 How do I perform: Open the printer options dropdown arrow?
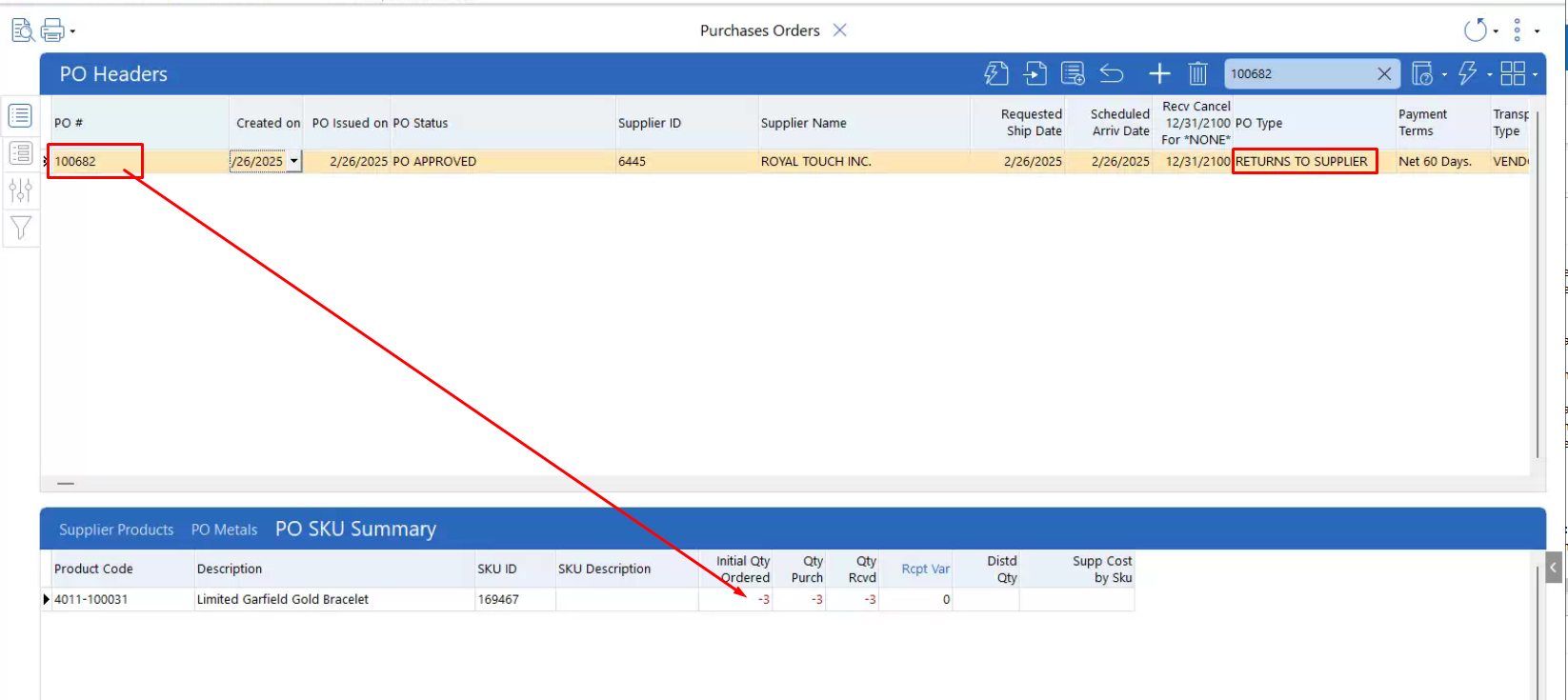click(72, 31)
